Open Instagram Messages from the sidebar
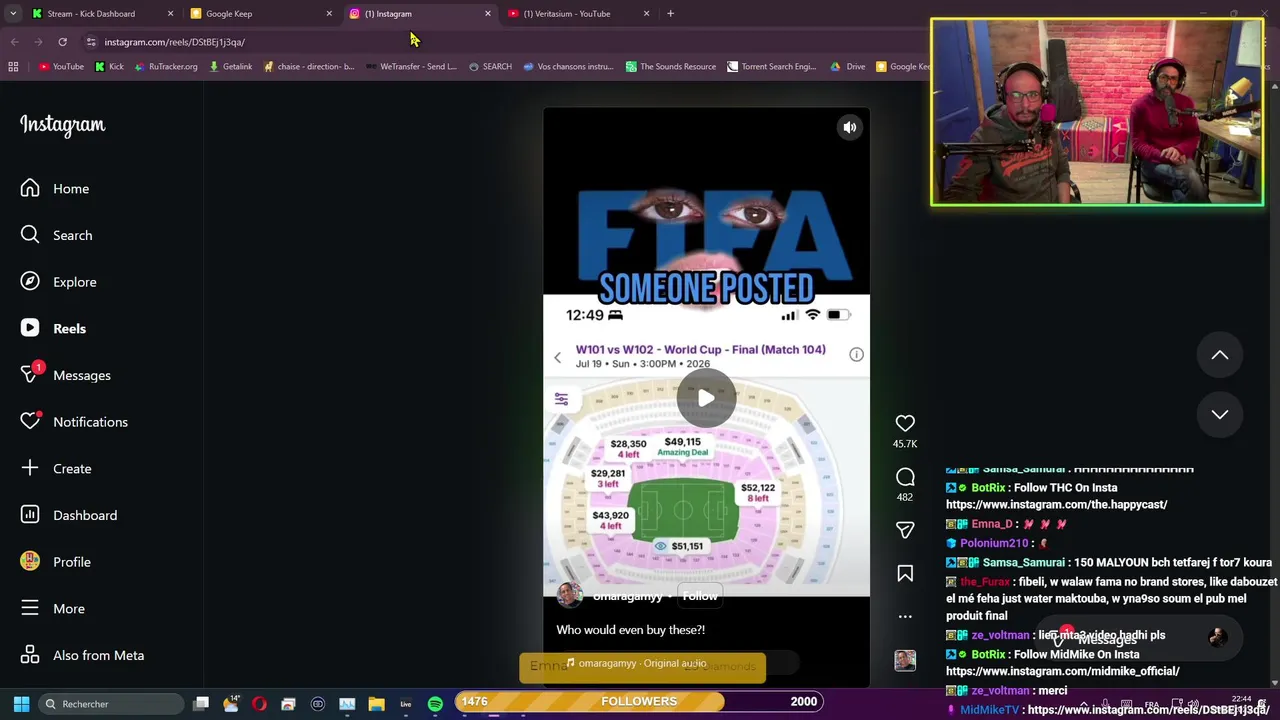Screen dimensions: 1280x720 [x=66, y=375]
